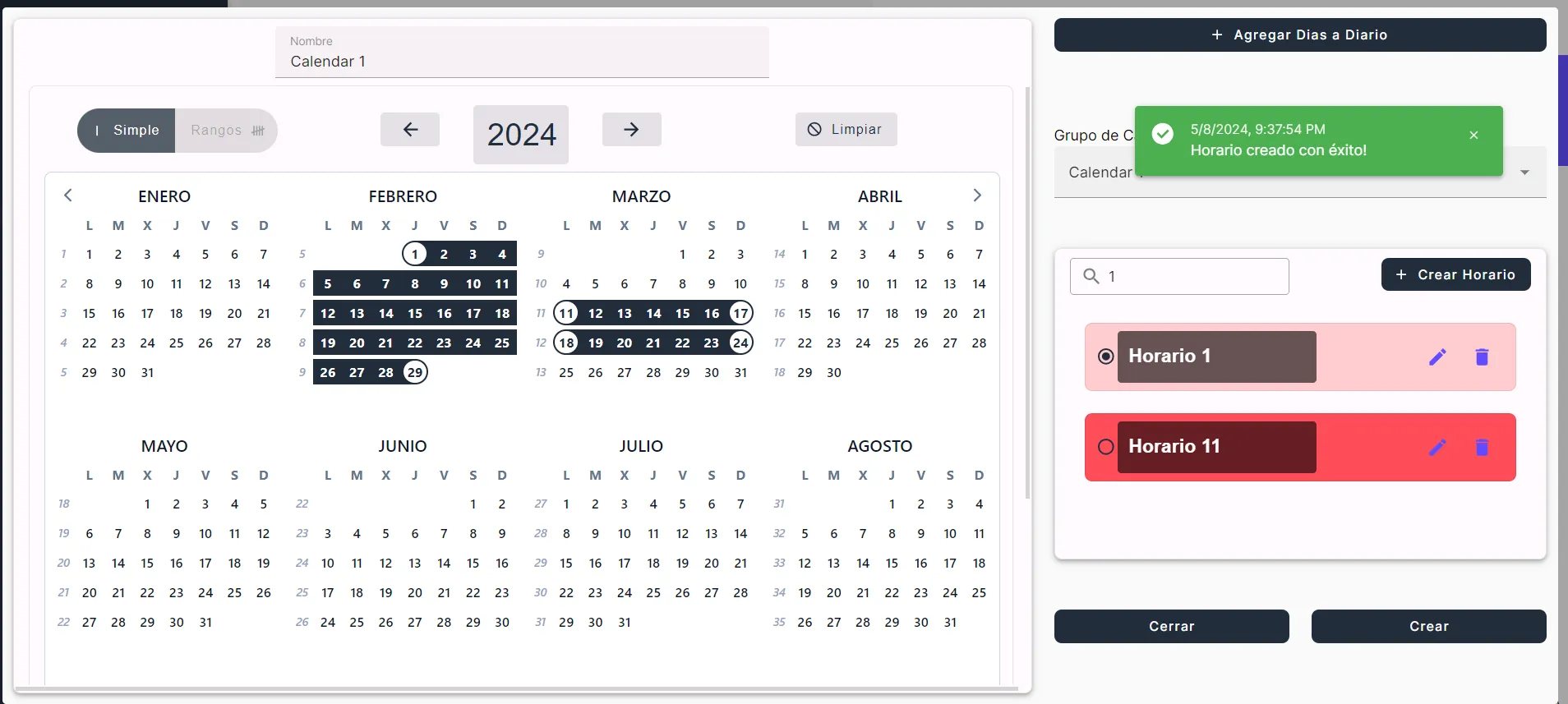Click the Crear Horario button
This screenshot has height=704, width=1568.
click(x=1455, y=274)
